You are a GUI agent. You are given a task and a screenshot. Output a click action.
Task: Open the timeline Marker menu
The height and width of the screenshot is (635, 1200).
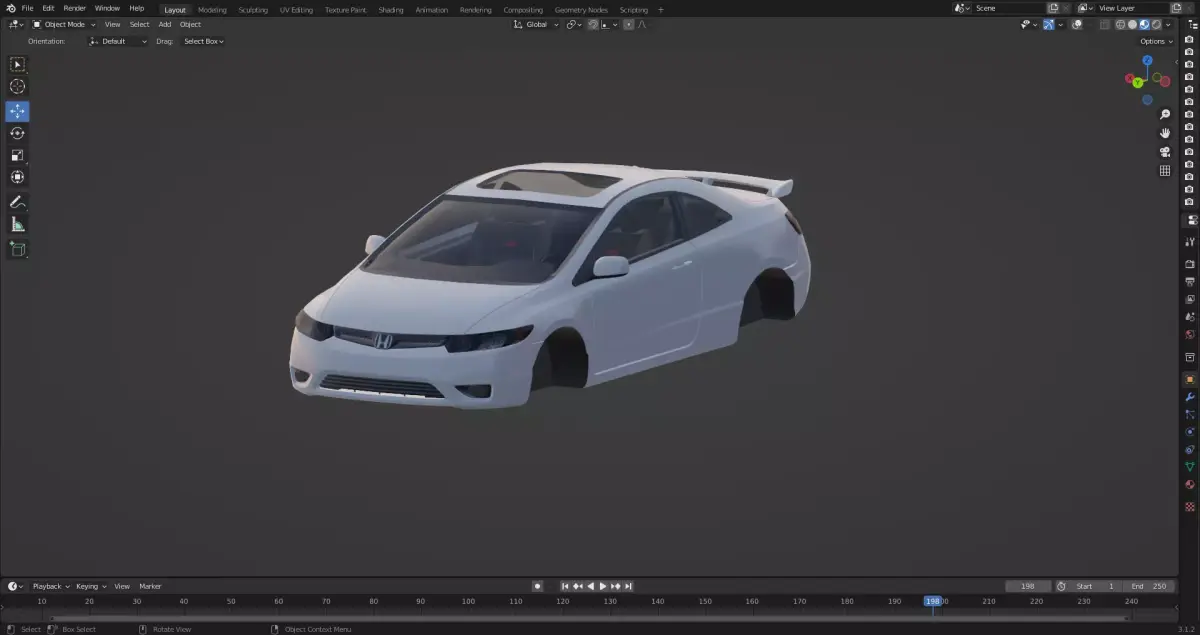tap(150, 586)
